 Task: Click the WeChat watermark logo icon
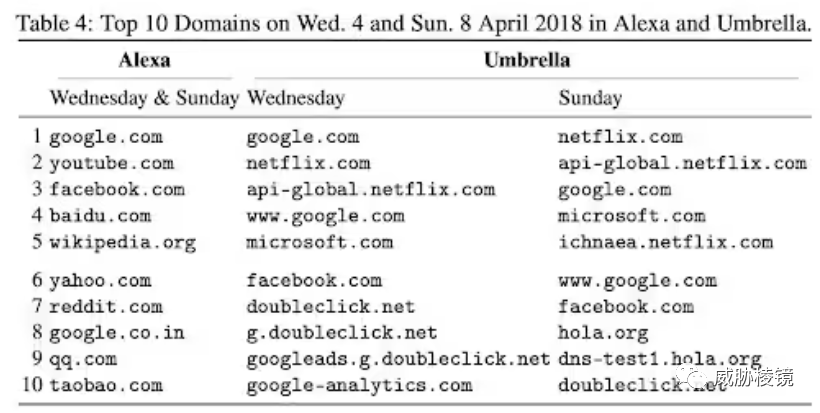[x=691, y=377]
